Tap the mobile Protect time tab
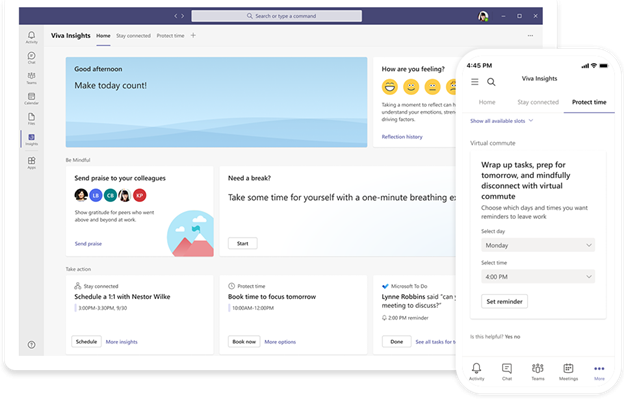This screenshot has width=624, height=404. pyautogui.click(x=587, y=102)
